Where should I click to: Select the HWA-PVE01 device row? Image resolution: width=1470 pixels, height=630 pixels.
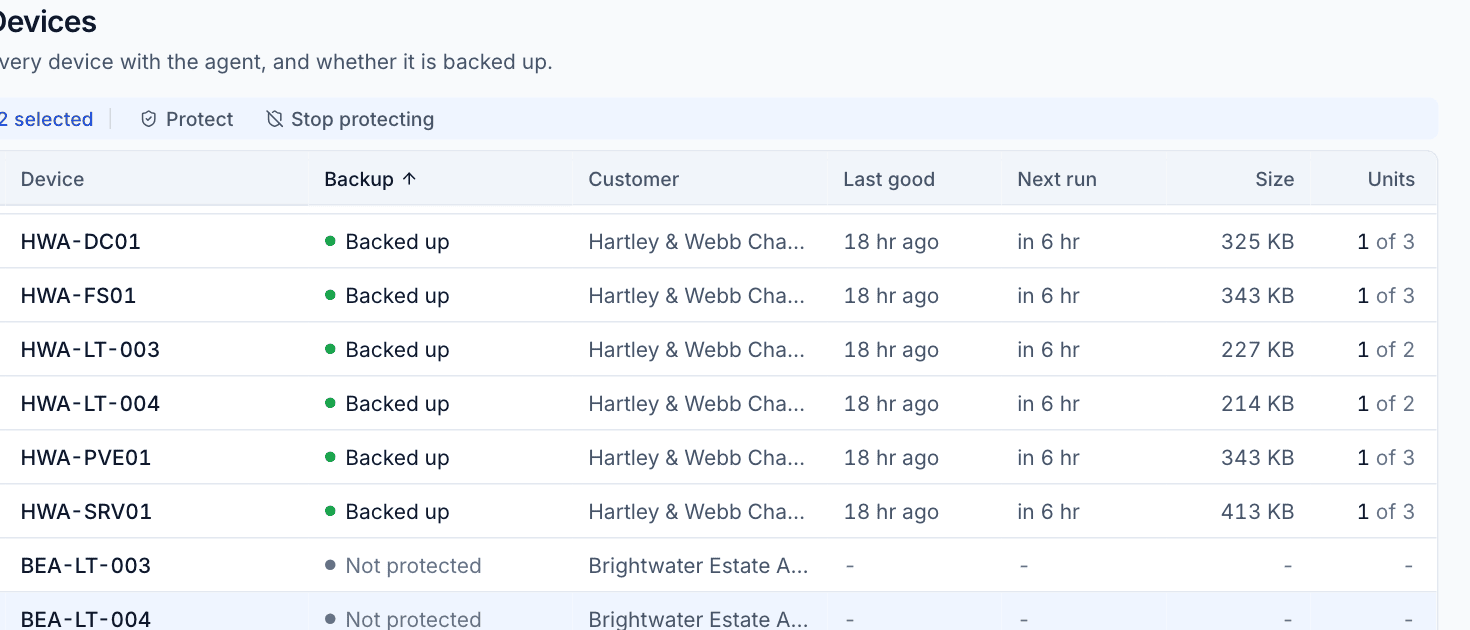(x=718, y=457)
